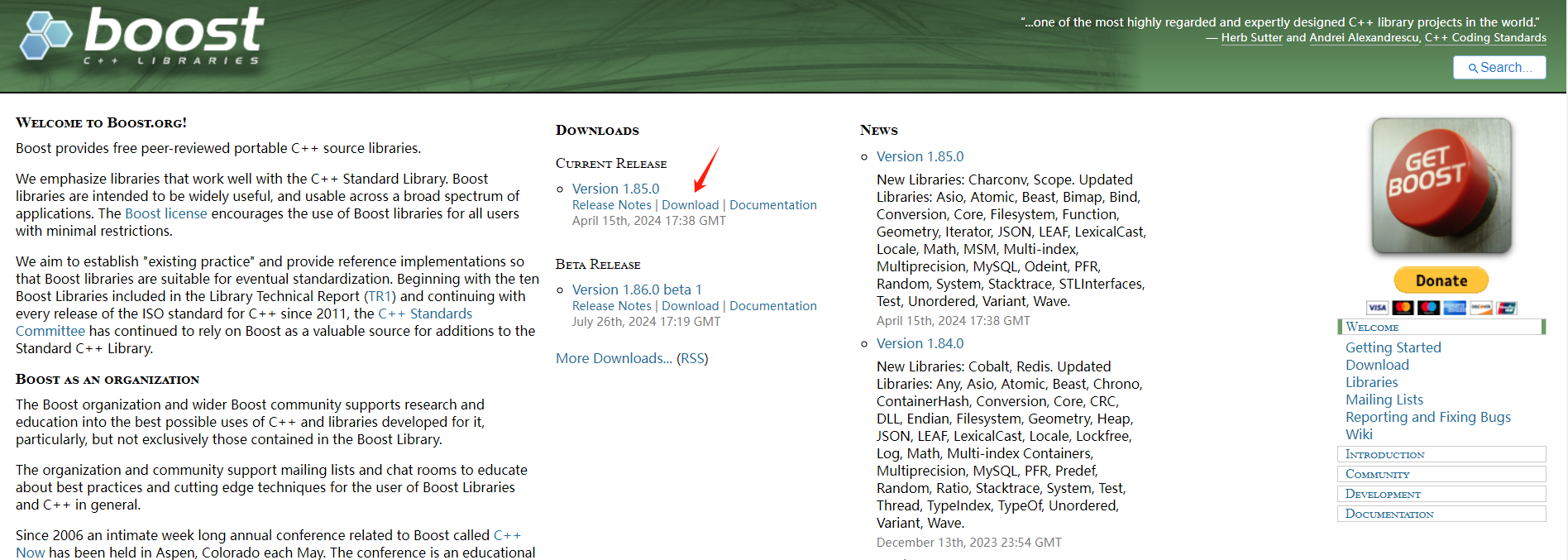Click the 'Boost as an organization' heading
The height and width of the screenshot is (560, 1568).
click(108, 379)
